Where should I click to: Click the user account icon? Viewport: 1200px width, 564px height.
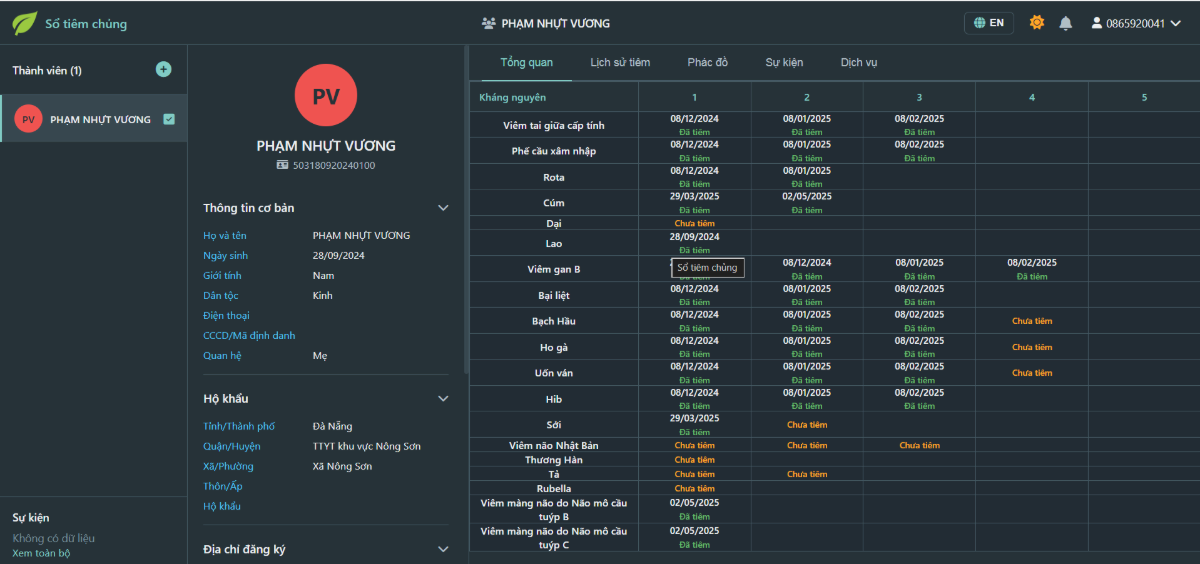[1097, 23]
